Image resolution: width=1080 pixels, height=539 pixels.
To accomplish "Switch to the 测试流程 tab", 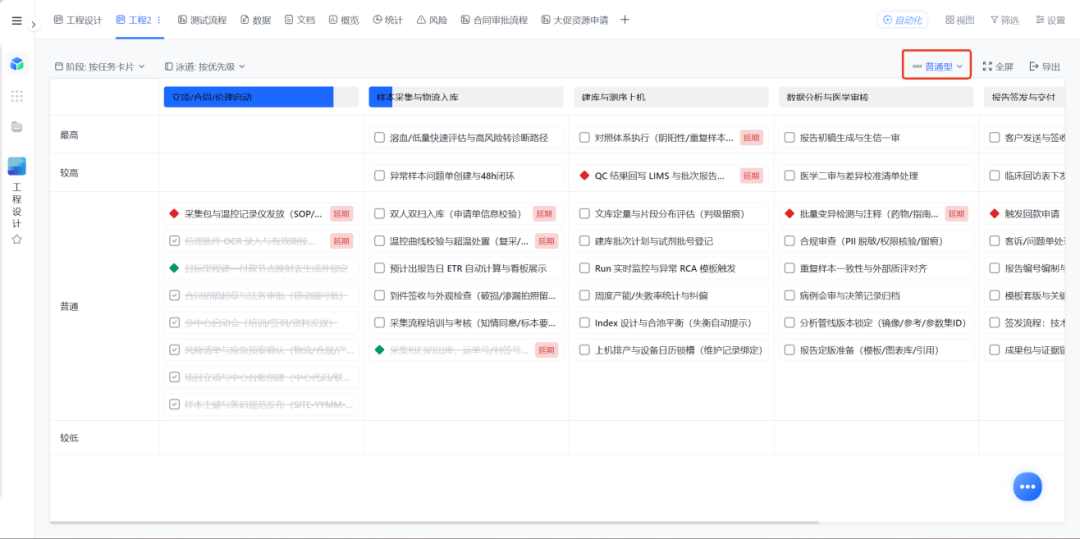I will pyautogui.click(x=202, y=20).
